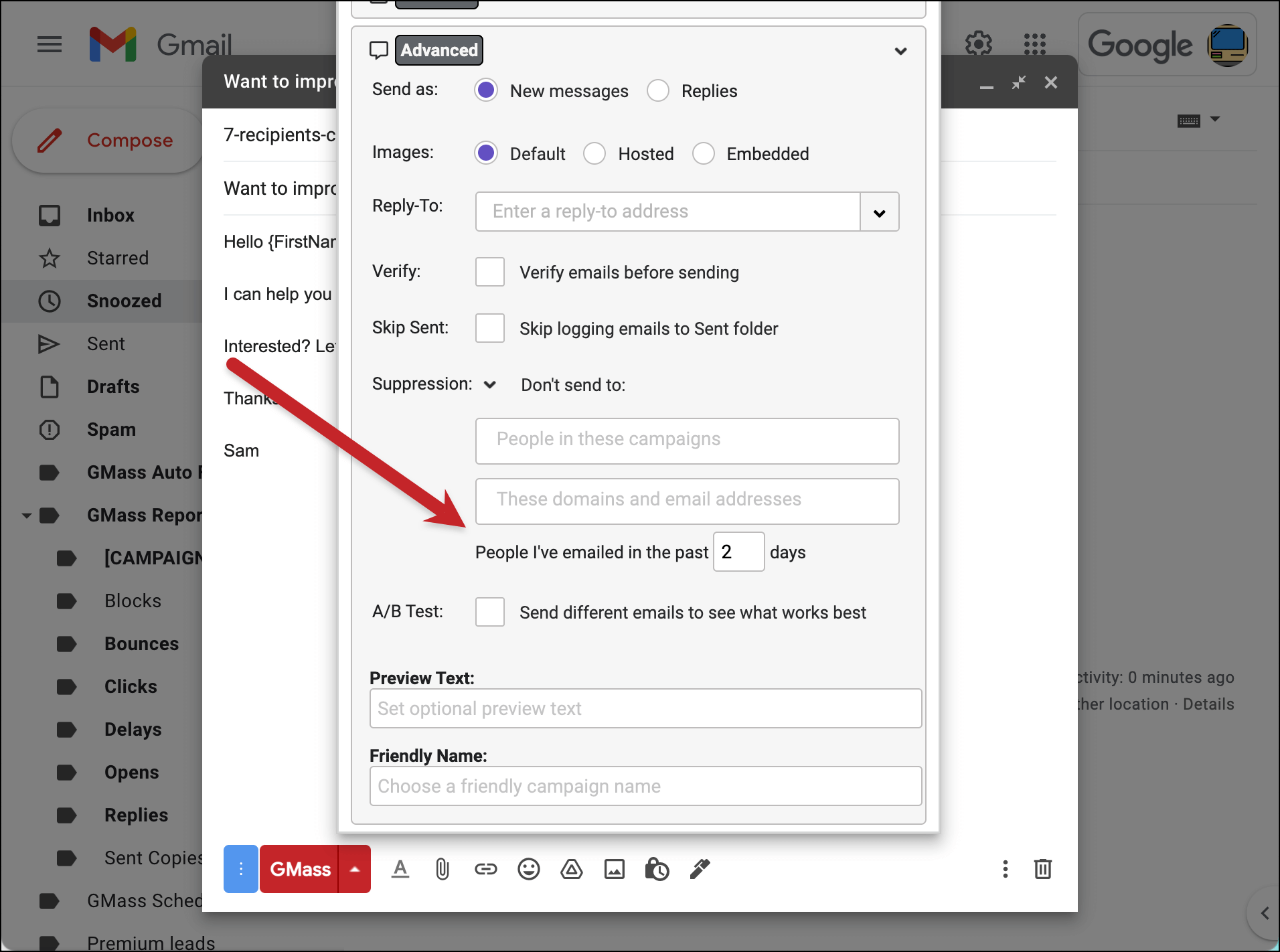Click These domains and email addresses field
This screenshot has width=1280, height=952.
(x=687, y=501)
